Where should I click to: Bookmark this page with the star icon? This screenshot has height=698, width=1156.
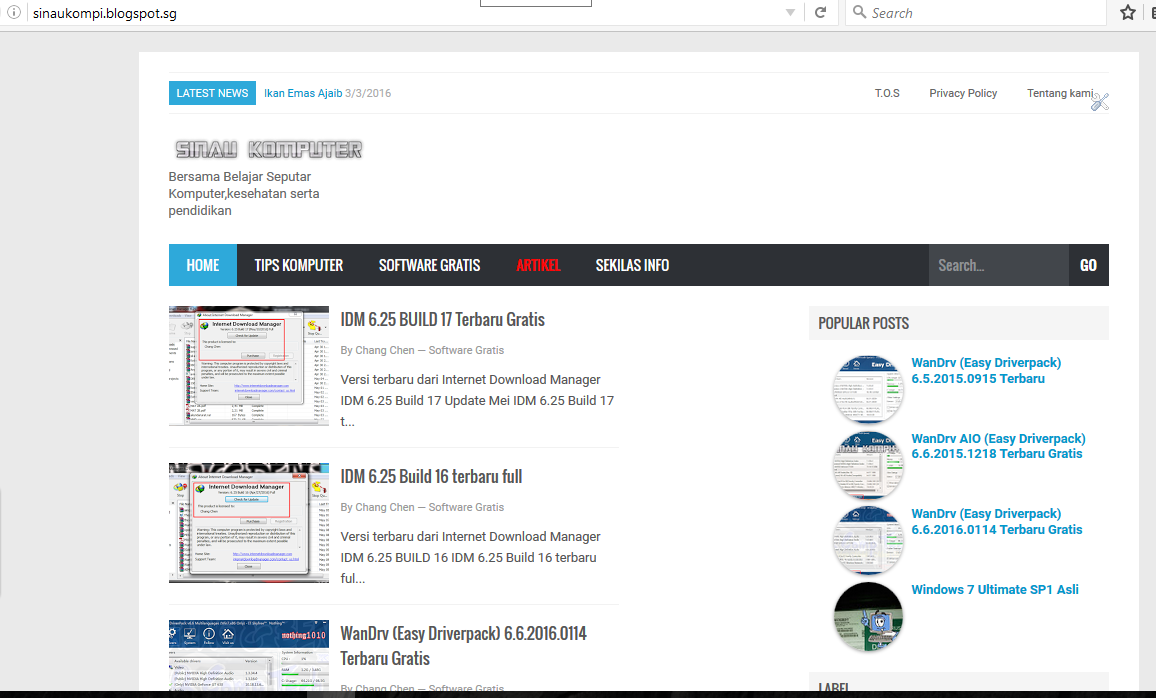(x=1127, y=13)
